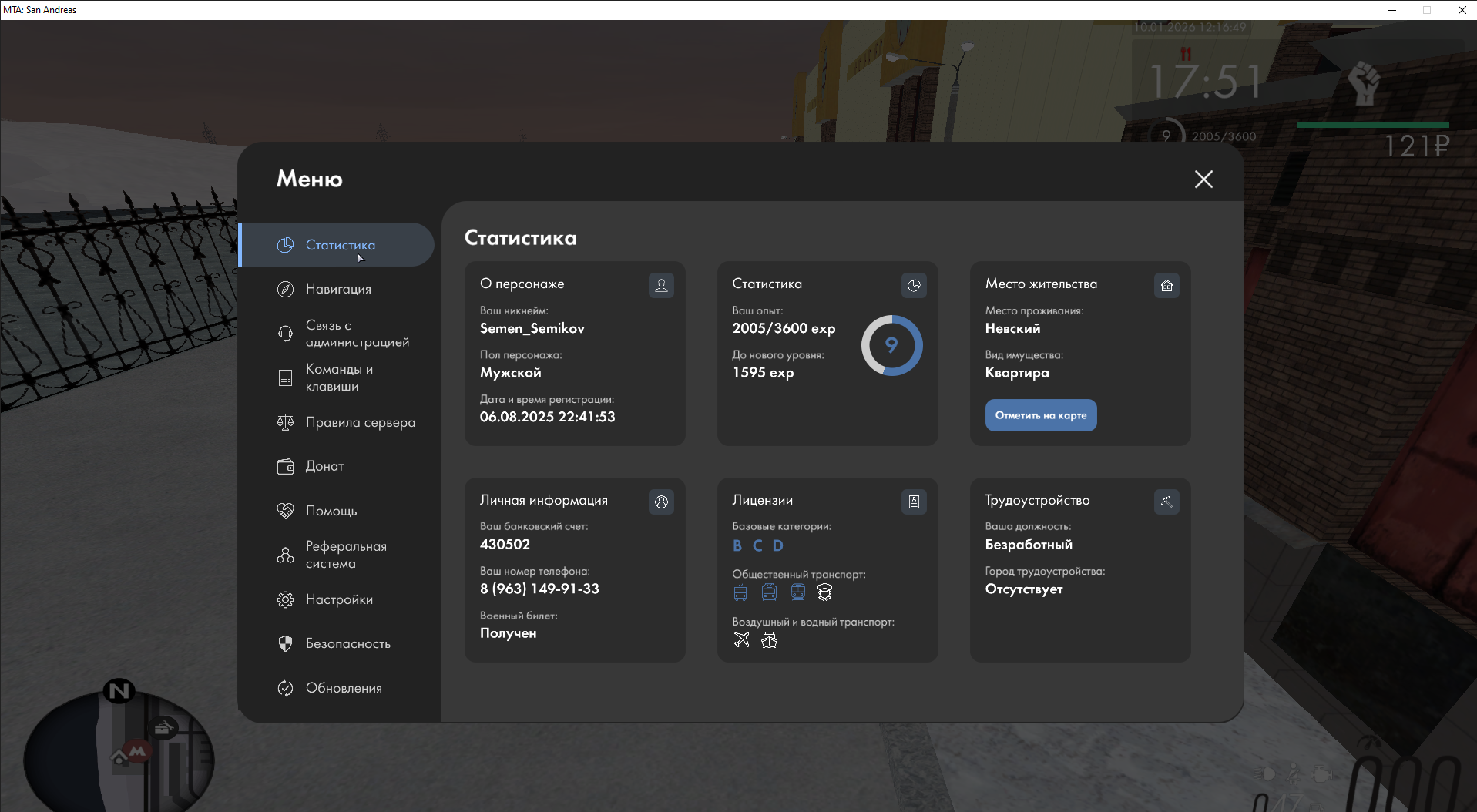Click the house icon in Место жительства card

coord(1166,285)
